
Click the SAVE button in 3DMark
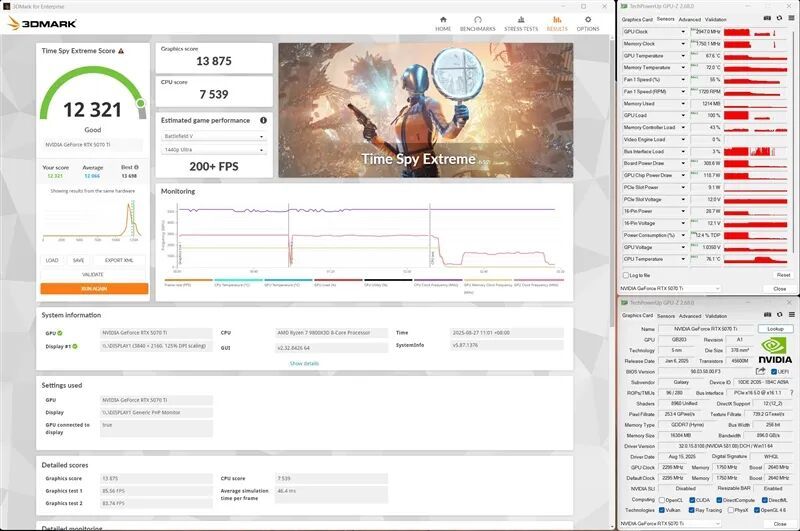[x=79, y=260]
